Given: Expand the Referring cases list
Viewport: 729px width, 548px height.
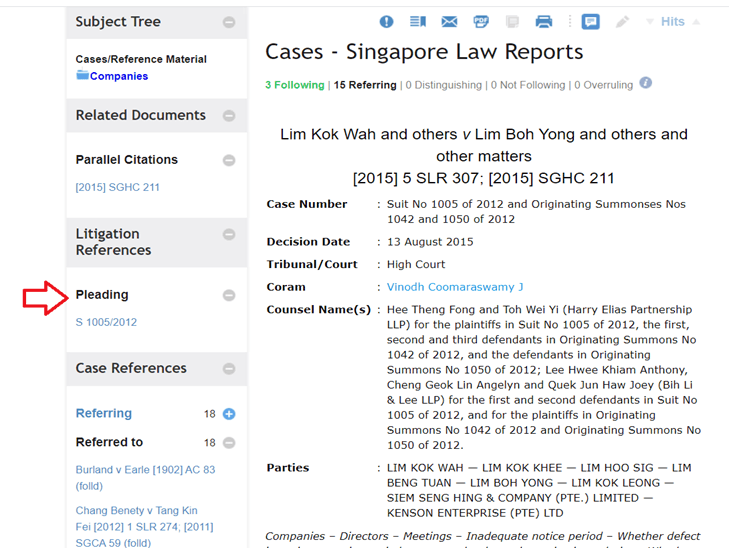Looking at the screenshot, I should (x=229, y=414).
